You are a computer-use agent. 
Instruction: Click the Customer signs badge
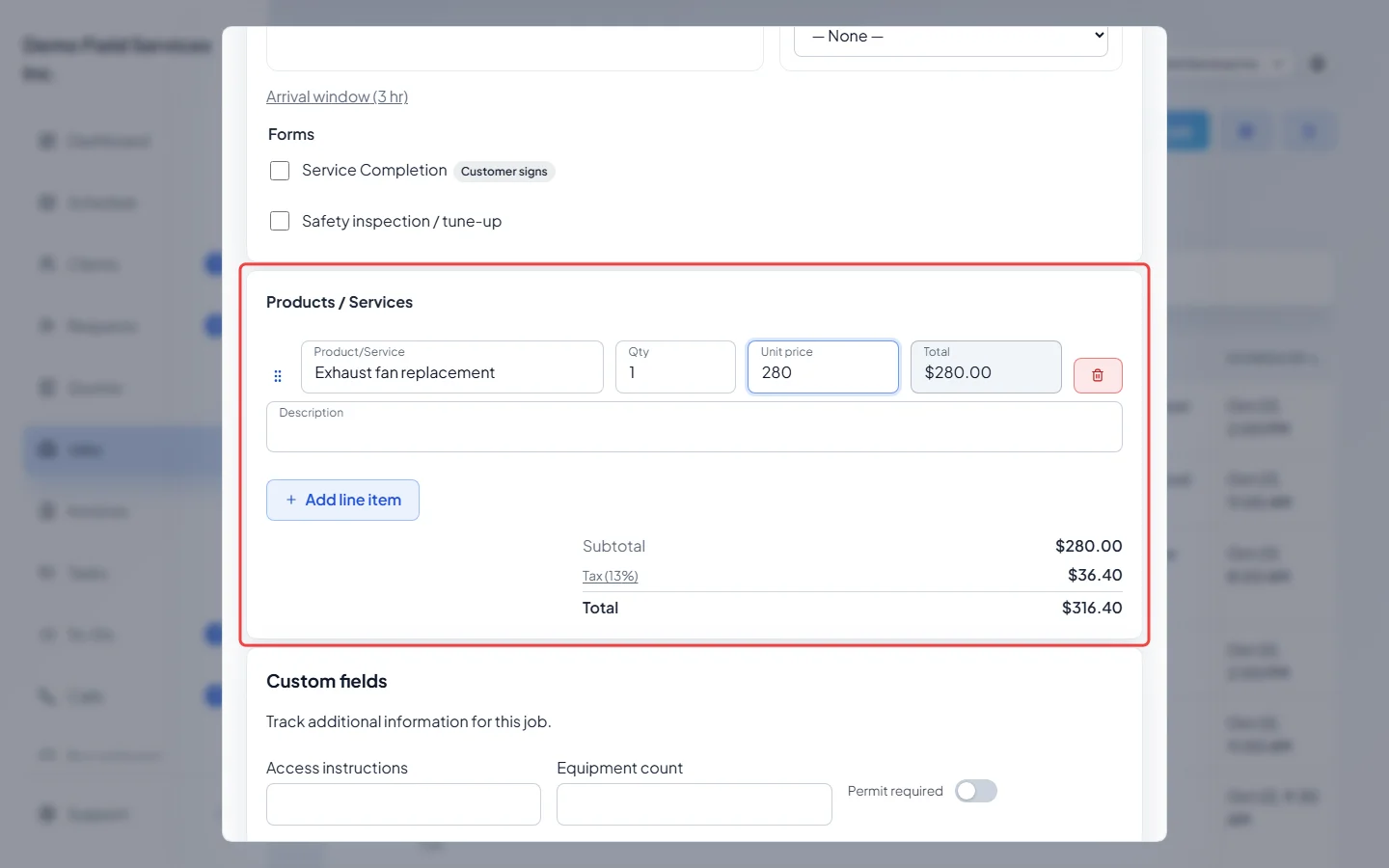pyautogui.click(x=504, y=172)
